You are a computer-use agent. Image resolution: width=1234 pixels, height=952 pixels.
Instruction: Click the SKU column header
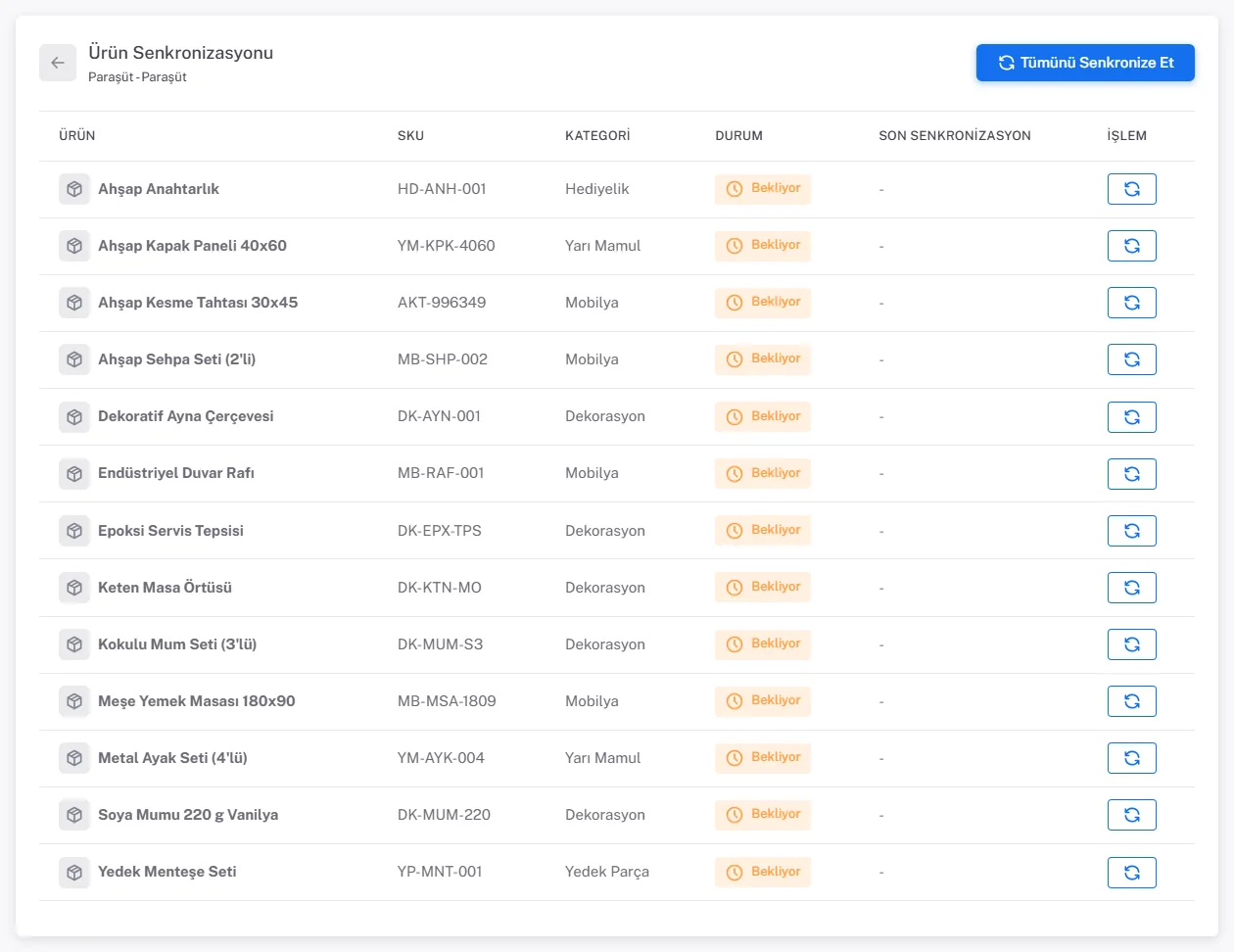pyautogui.click(x=410, y=136)
